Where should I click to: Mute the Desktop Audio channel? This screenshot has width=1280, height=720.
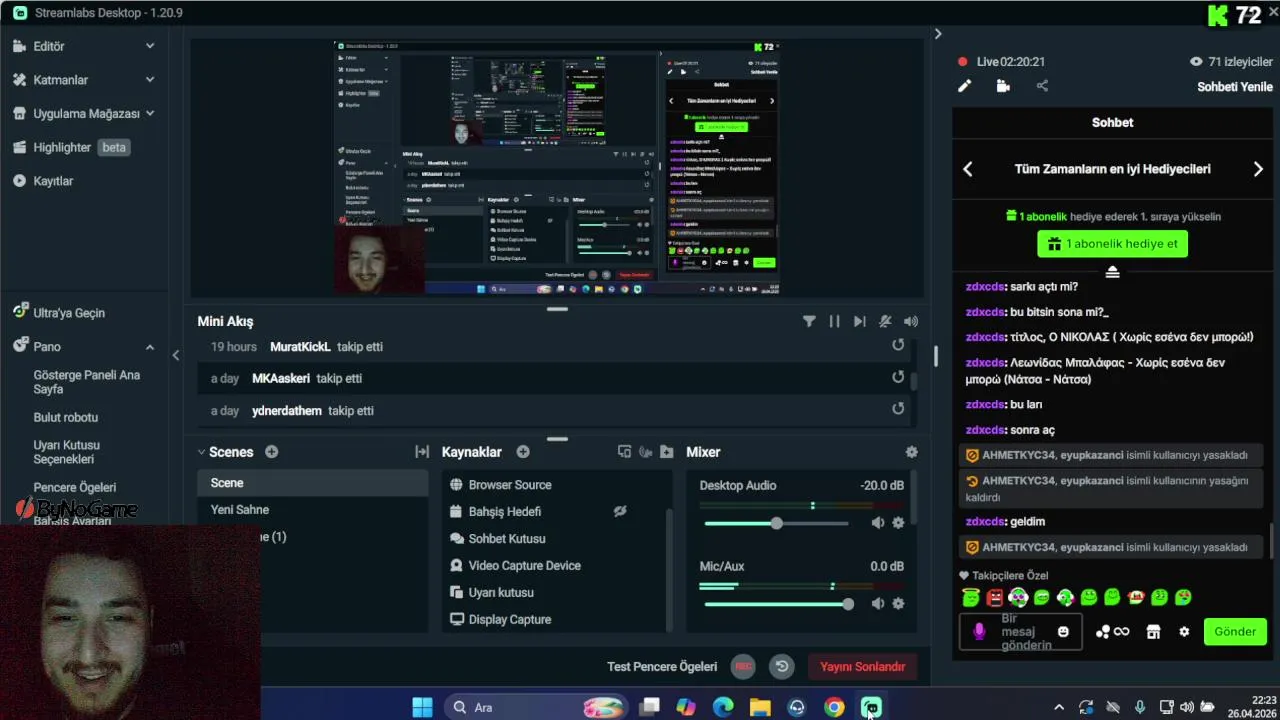[x=877, y=523]
